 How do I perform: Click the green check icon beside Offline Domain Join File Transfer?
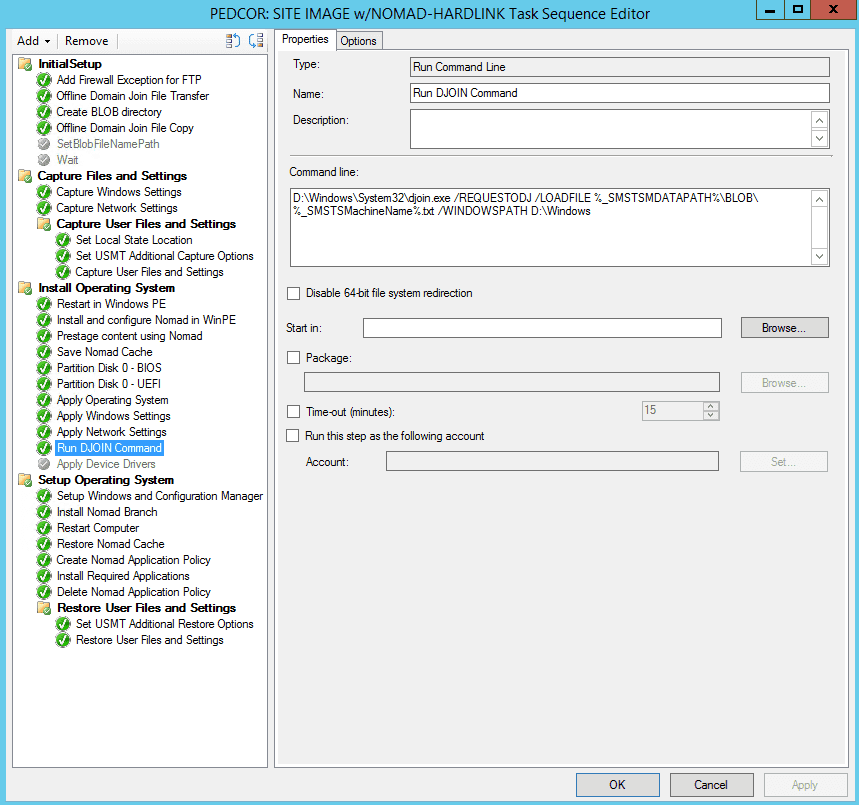click(44, 96)
